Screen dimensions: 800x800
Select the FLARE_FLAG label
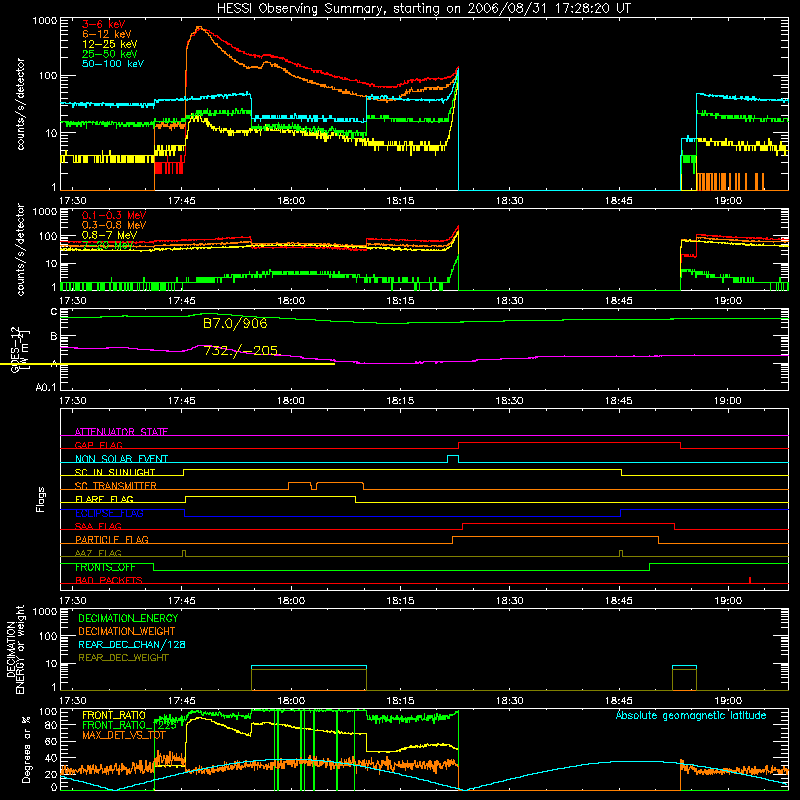(104, 499)
